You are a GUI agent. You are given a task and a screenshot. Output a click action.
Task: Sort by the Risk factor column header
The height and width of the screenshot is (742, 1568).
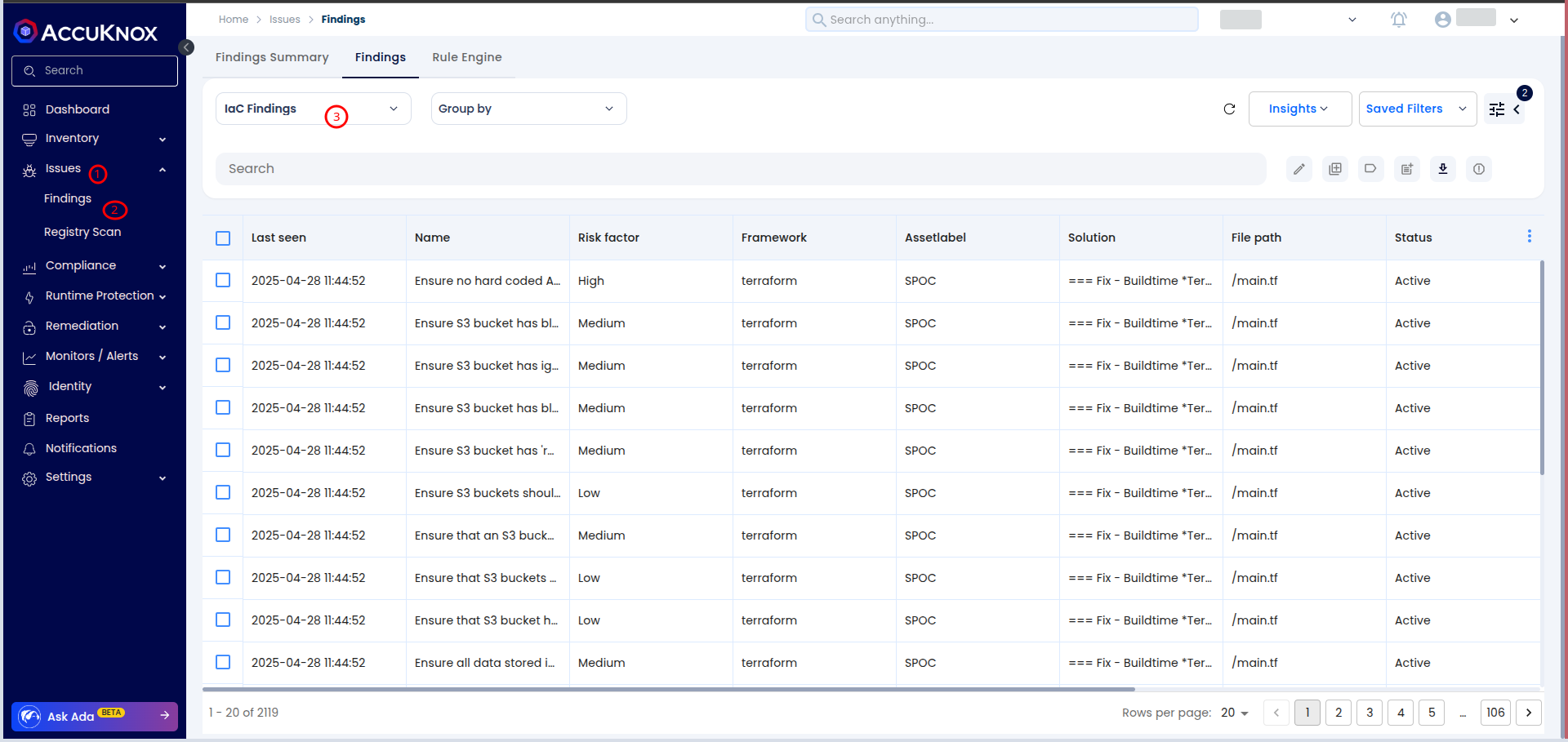tap(608, 238)
